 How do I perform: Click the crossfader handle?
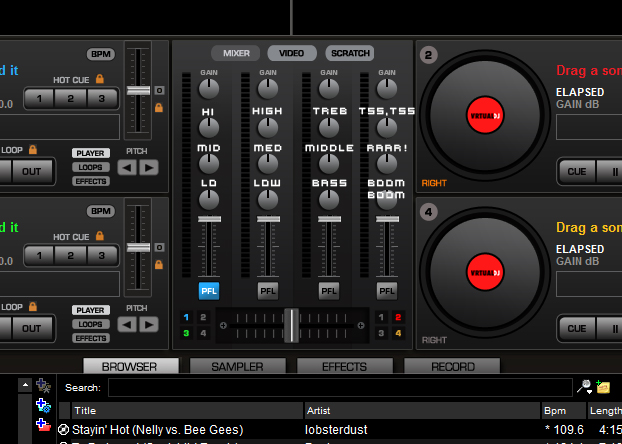pyautogui.click(x=292, y=325)
